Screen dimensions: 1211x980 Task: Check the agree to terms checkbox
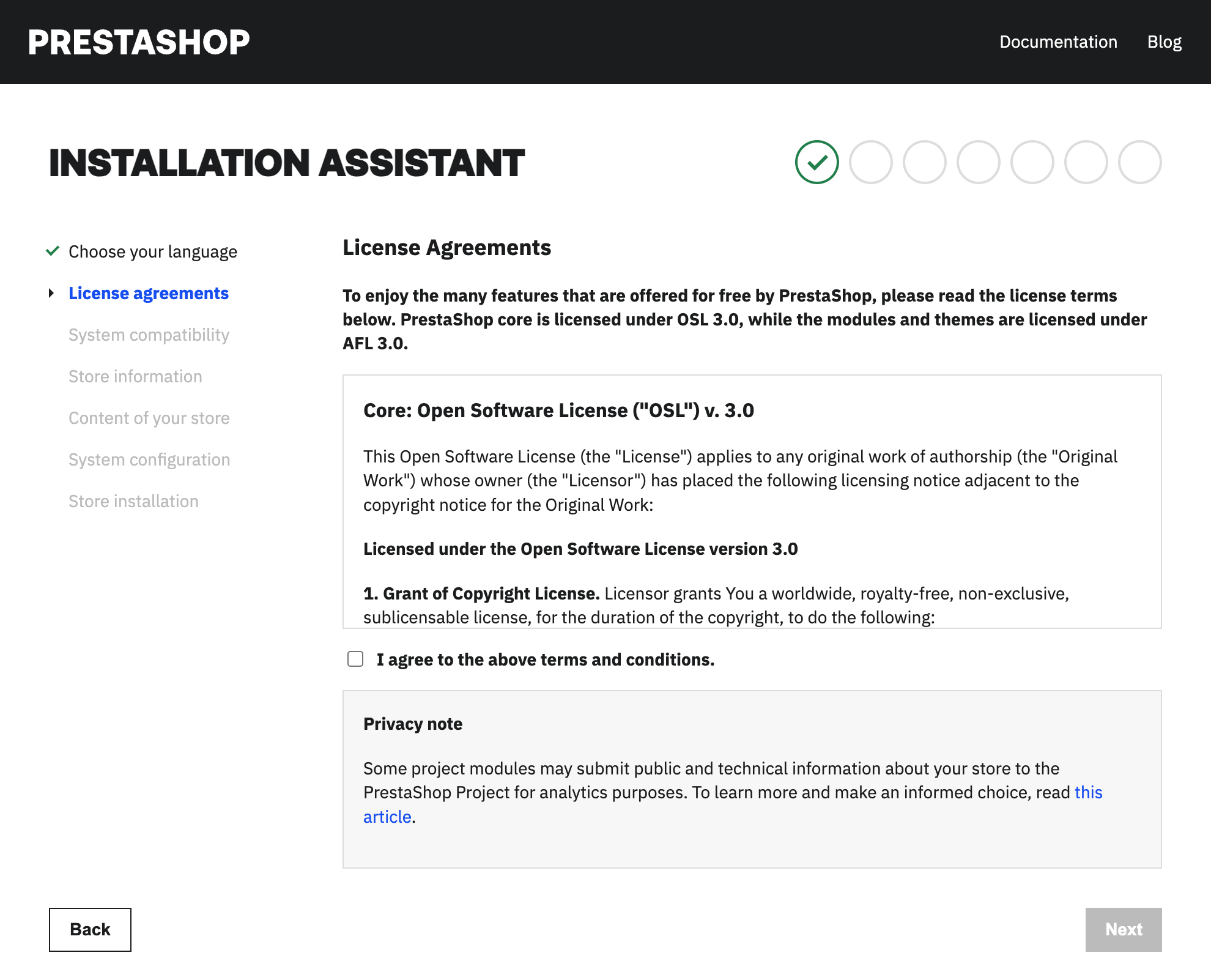[x=355, y=659]
